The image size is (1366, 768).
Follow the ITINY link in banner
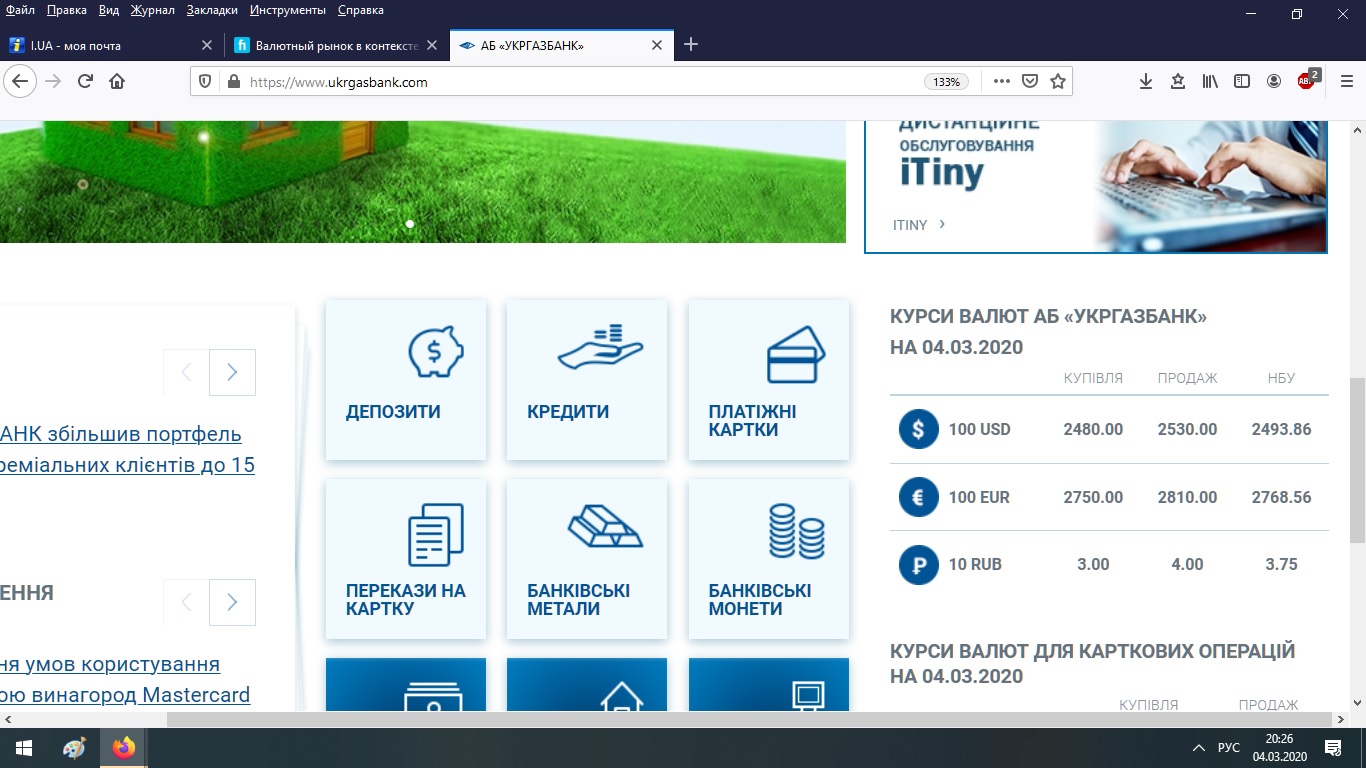919,225
